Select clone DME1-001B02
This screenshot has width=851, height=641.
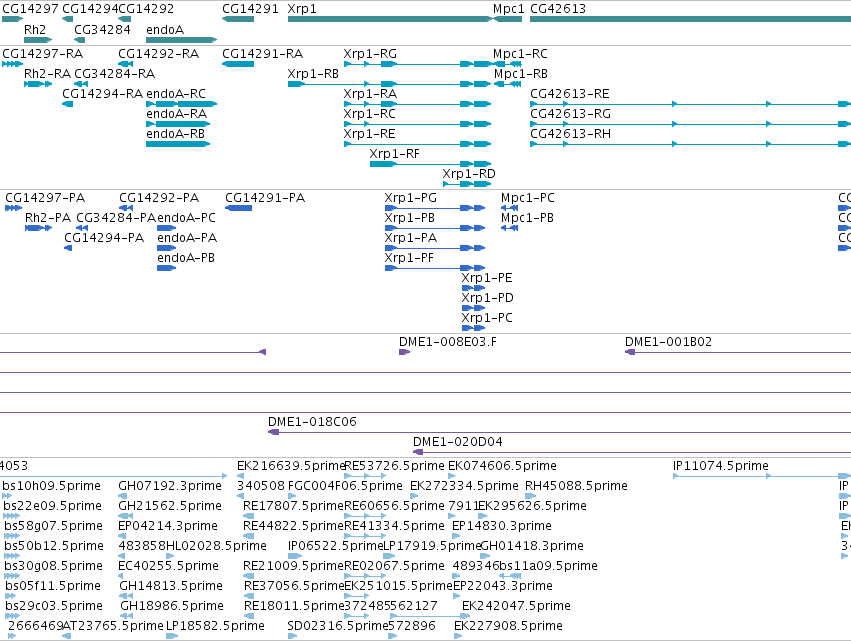point(669,342)
